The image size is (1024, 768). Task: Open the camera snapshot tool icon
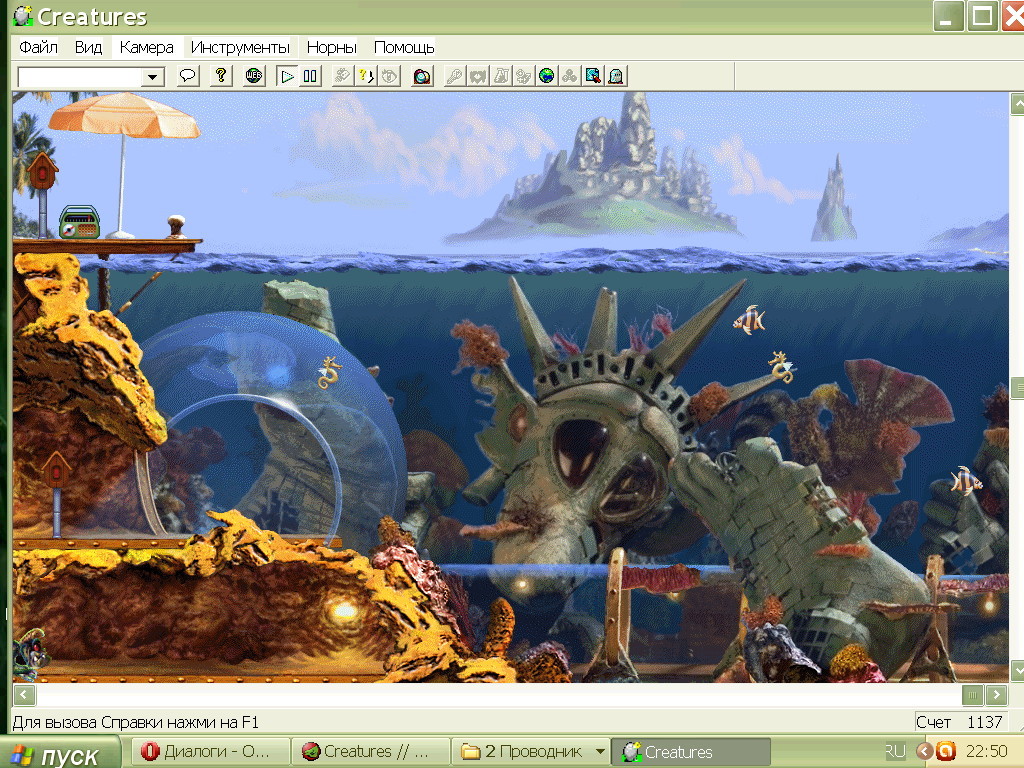pos(423,76)
